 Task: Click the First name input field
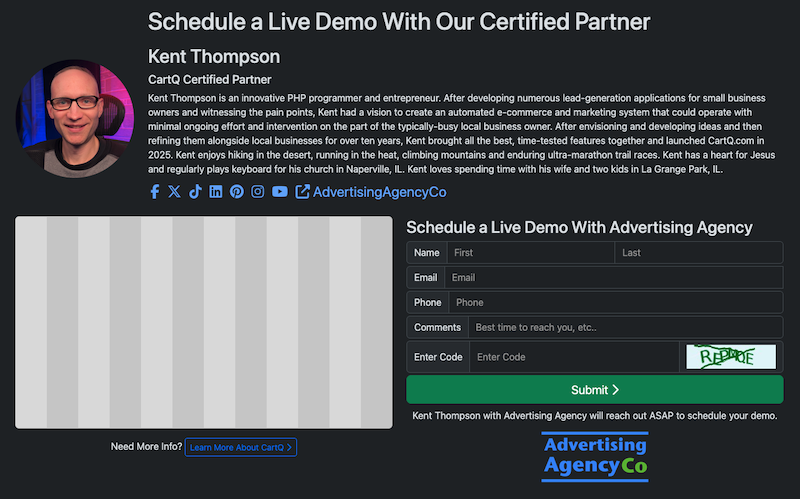tap(531, 253)
